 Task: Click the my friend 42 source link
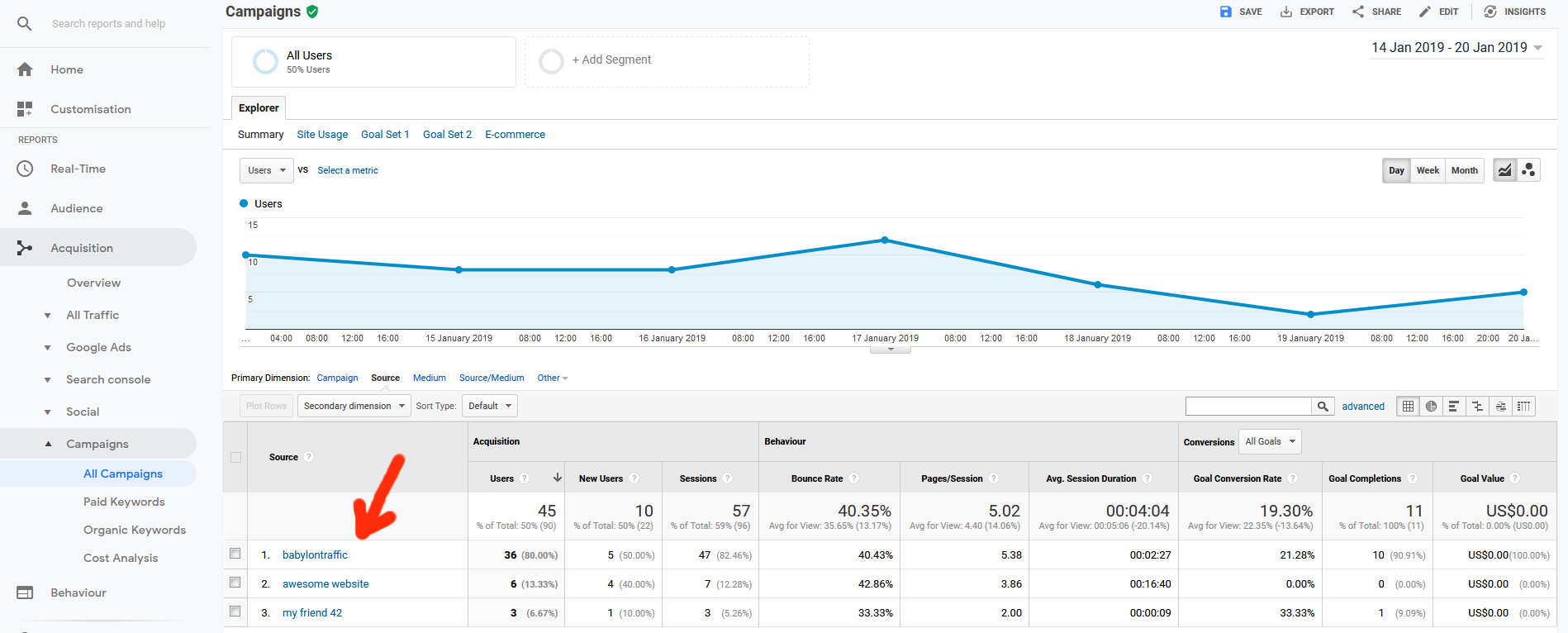(x=312, y=612)
